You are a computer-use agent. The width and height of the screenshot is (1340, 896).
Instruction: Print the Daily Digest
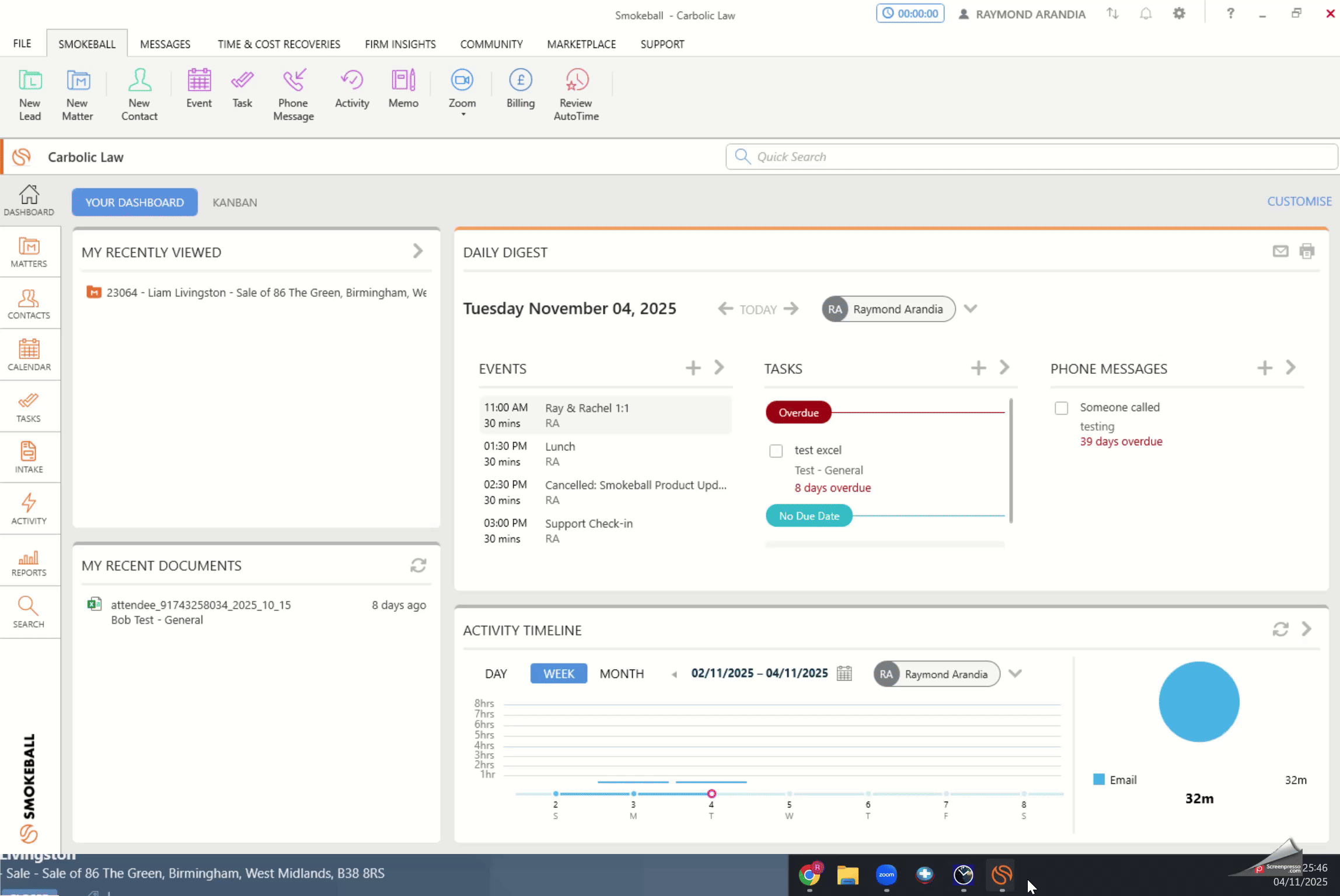1307,251
